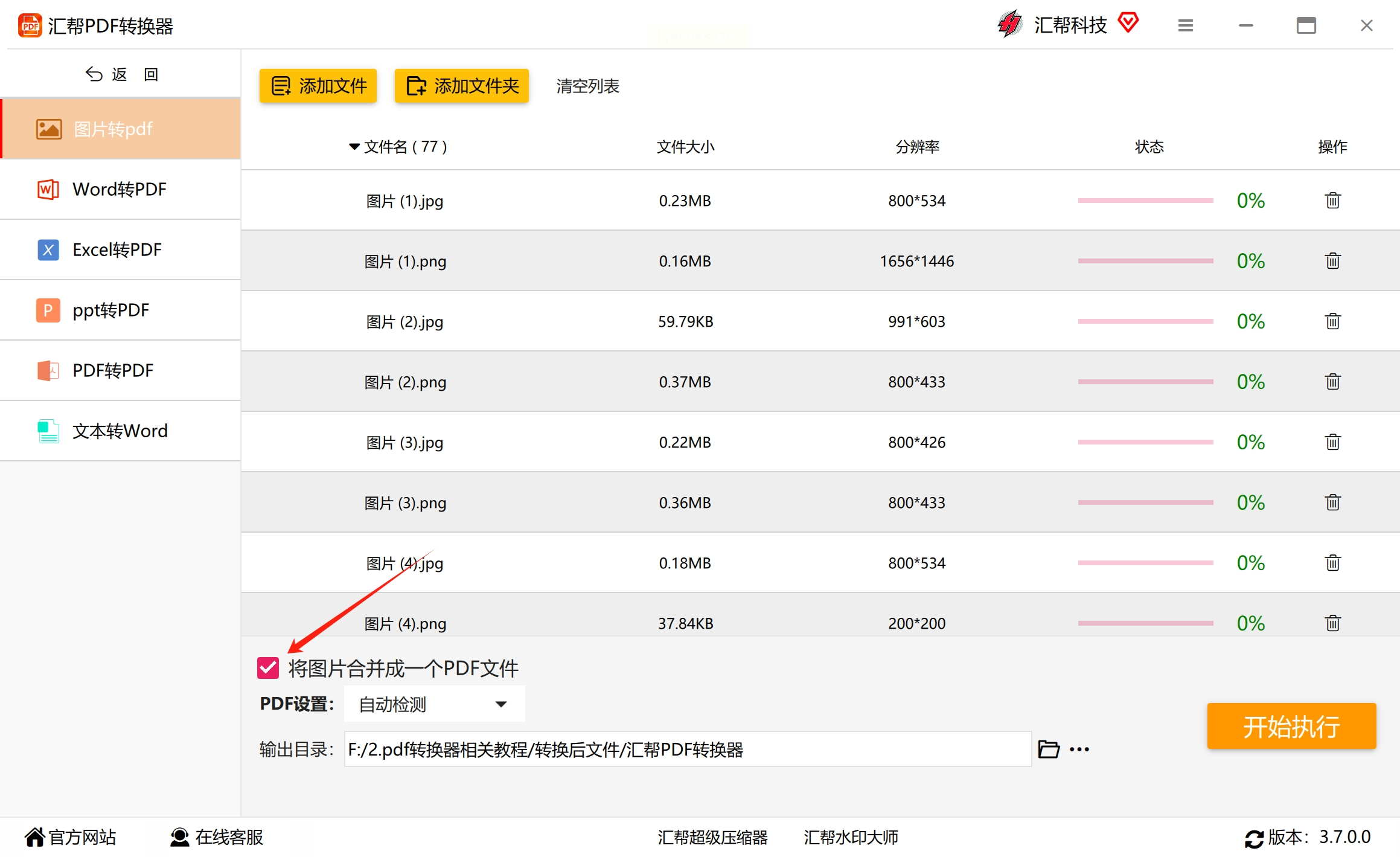The height and width of the screenshot is (857, 1400).
Task: Click the 添加文件 button
Action: (318, 86)
